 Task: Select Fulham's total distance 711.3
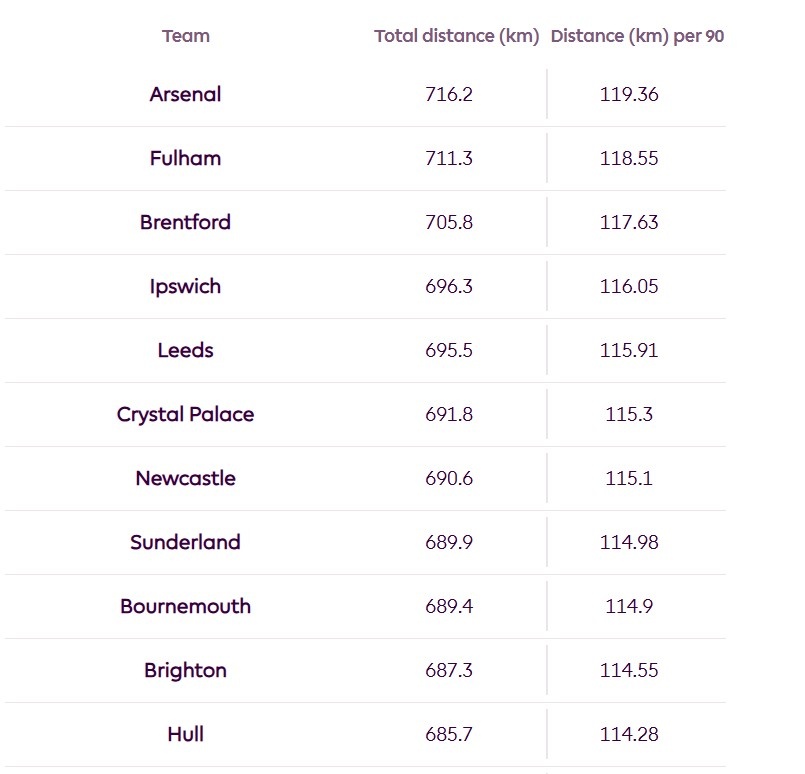click(449, 158)
